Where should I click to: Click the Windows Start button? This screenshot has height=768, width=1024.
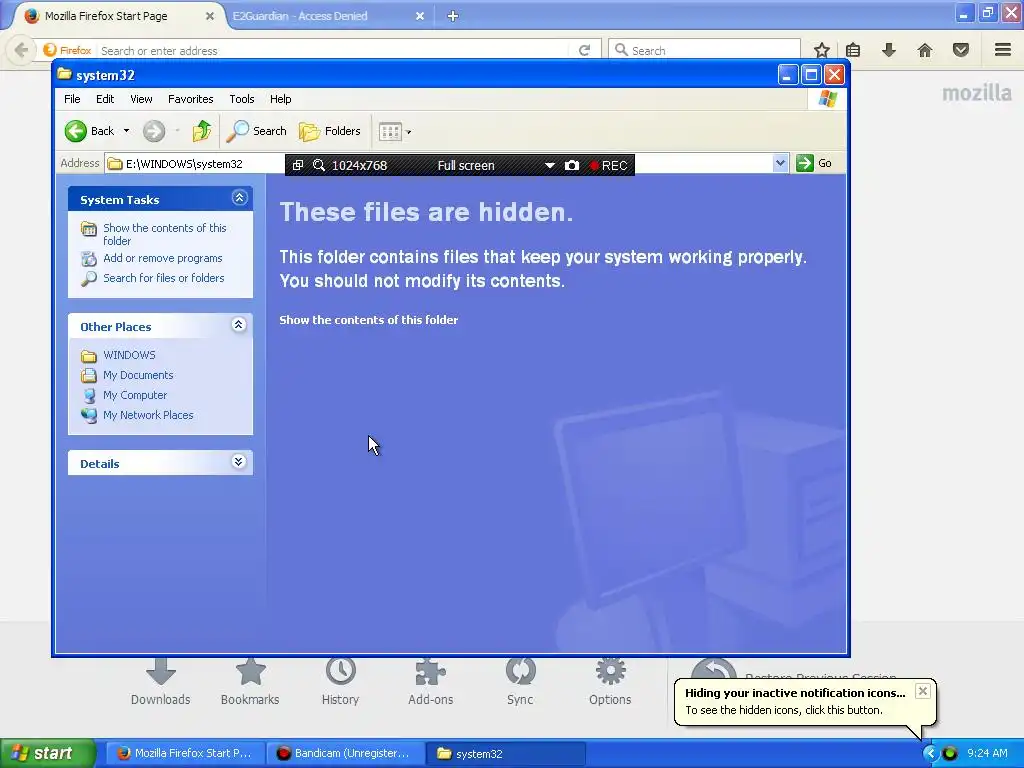pos(48,753)
